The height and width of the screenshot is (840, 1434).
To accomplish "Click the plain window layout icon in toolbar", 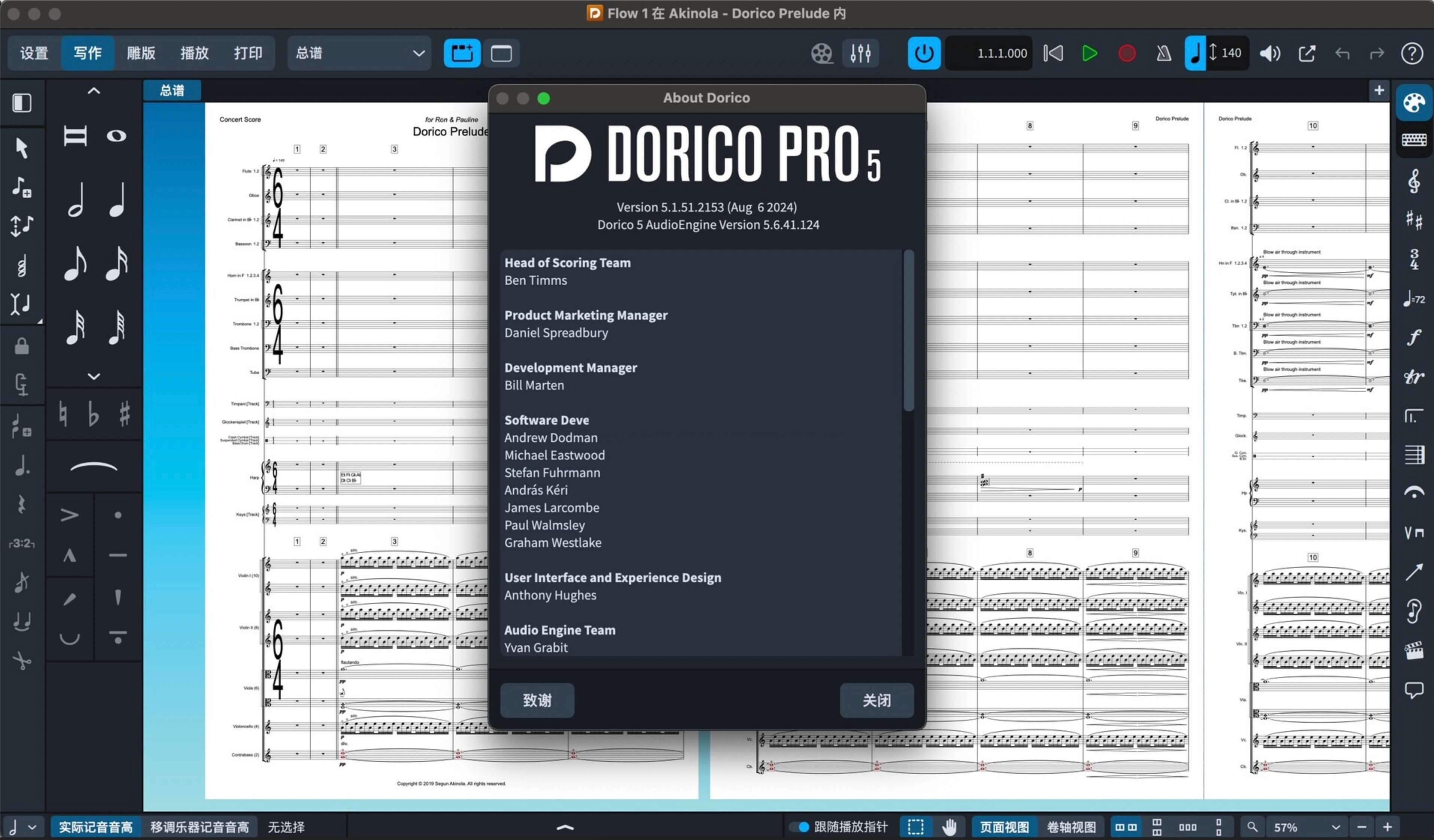I will (501, 54).
